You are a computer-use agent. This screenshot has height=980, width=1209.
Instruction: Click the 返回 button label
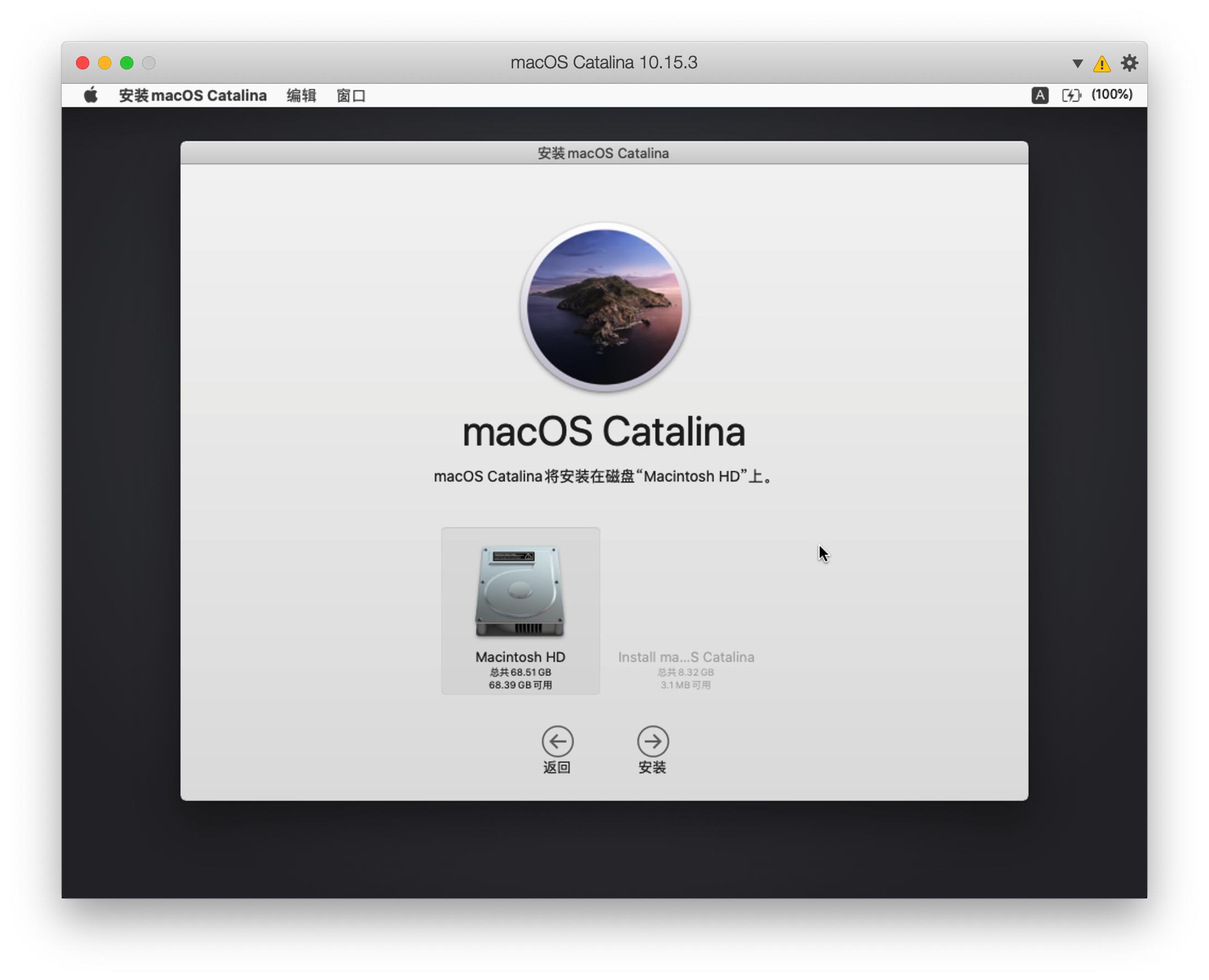557,767
